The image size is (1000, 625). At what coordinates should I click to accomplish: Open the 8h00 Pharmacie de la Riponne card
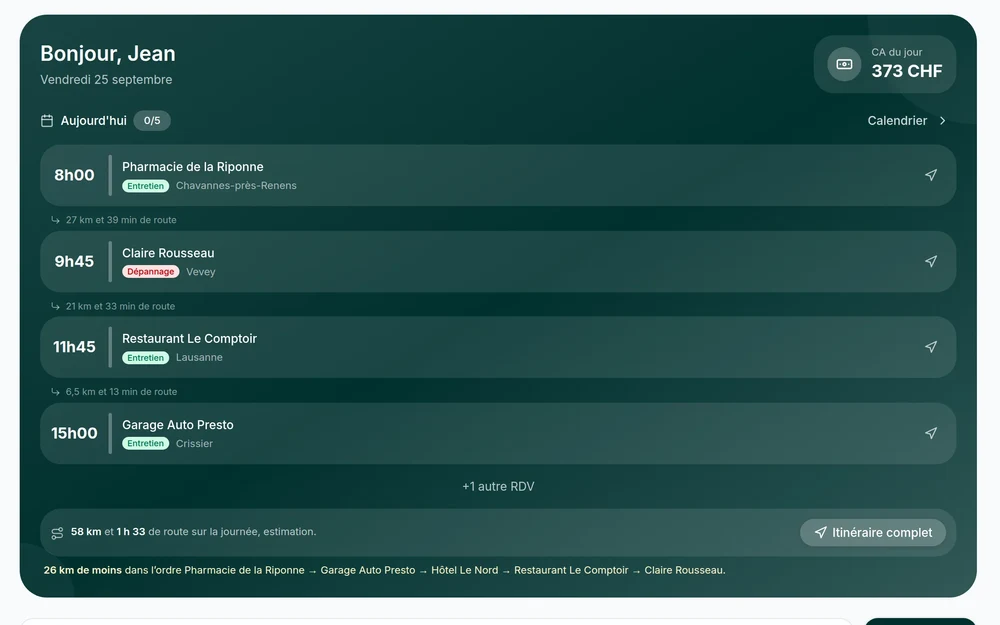click(x=498, y=175)
